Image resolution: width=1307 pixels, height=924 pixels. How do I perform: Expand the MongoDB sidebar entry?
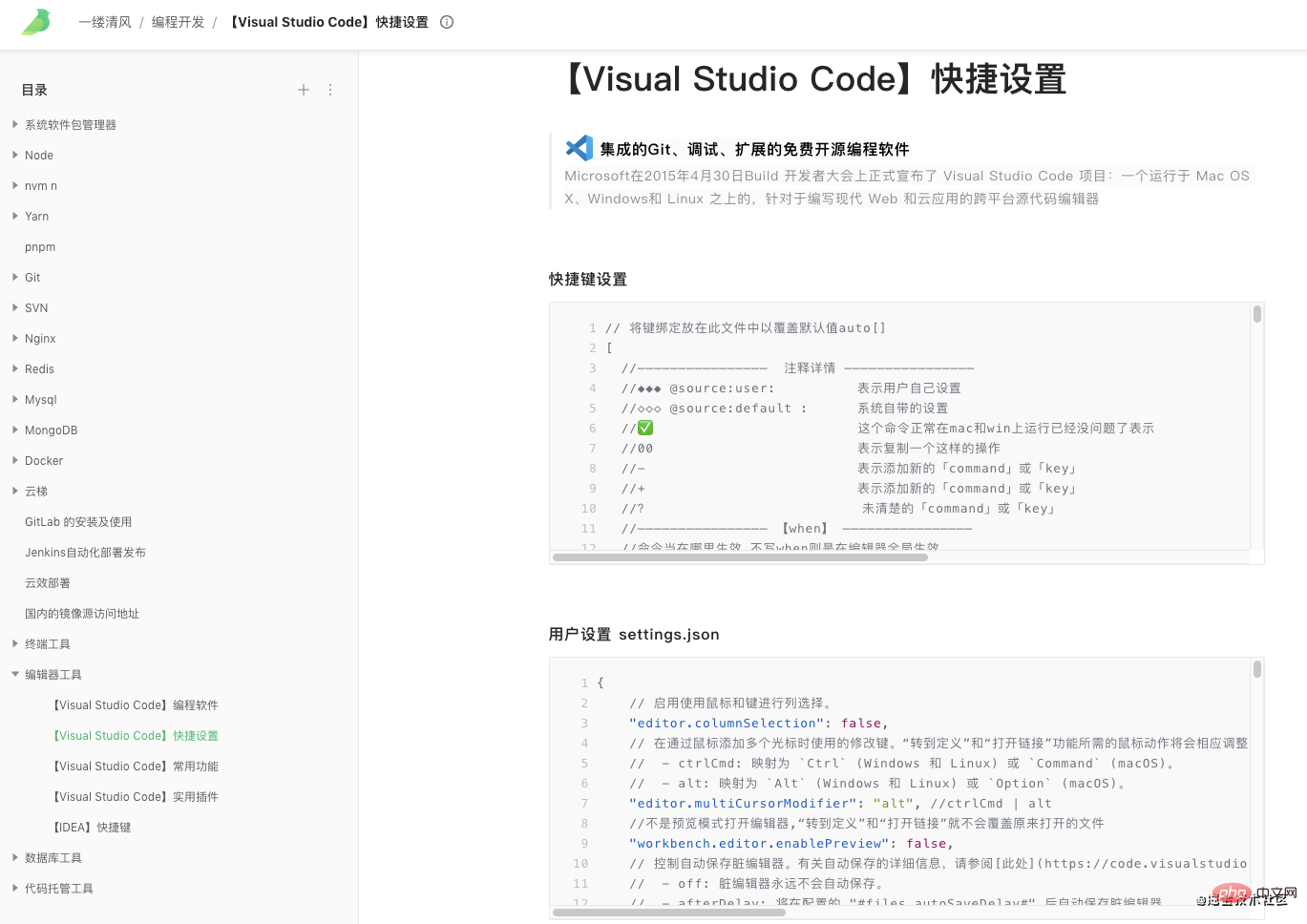(x=15, y=430)
